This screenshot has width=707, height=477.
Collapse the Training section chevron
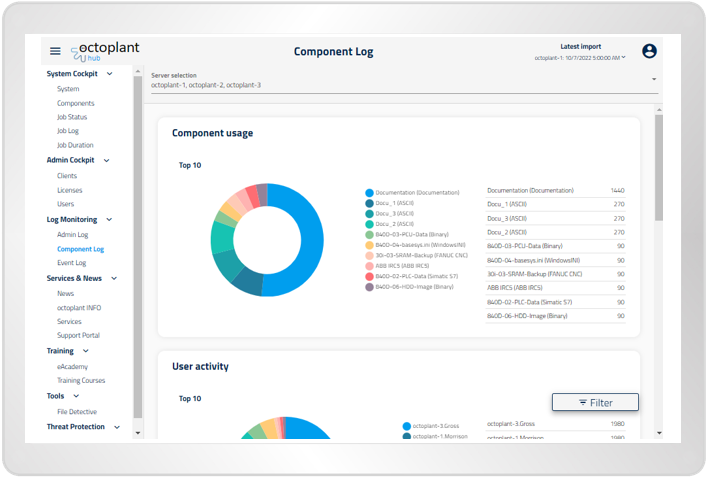tap(86, 351)
